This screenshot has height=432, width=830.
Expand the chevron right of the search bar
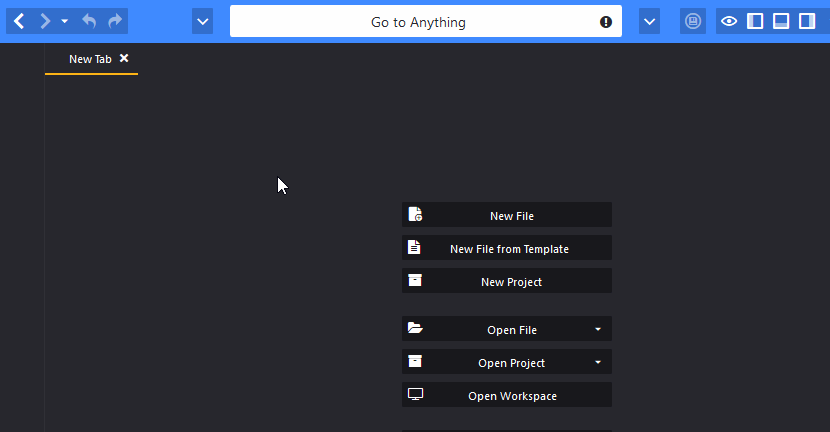649,22
